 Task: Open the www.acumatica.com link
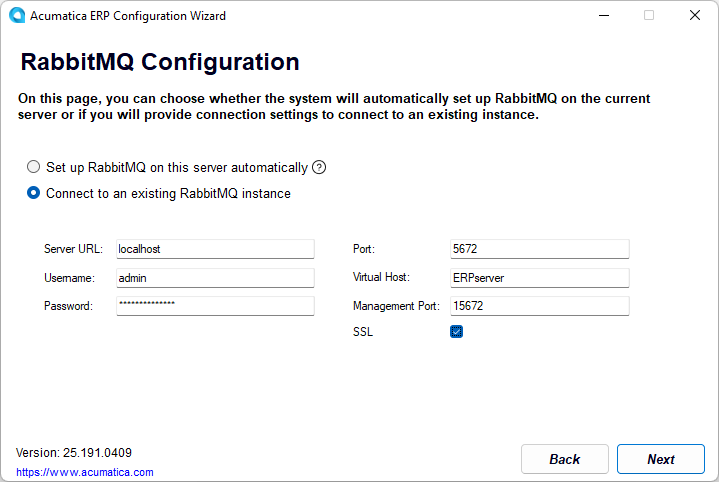coord(85,472)
